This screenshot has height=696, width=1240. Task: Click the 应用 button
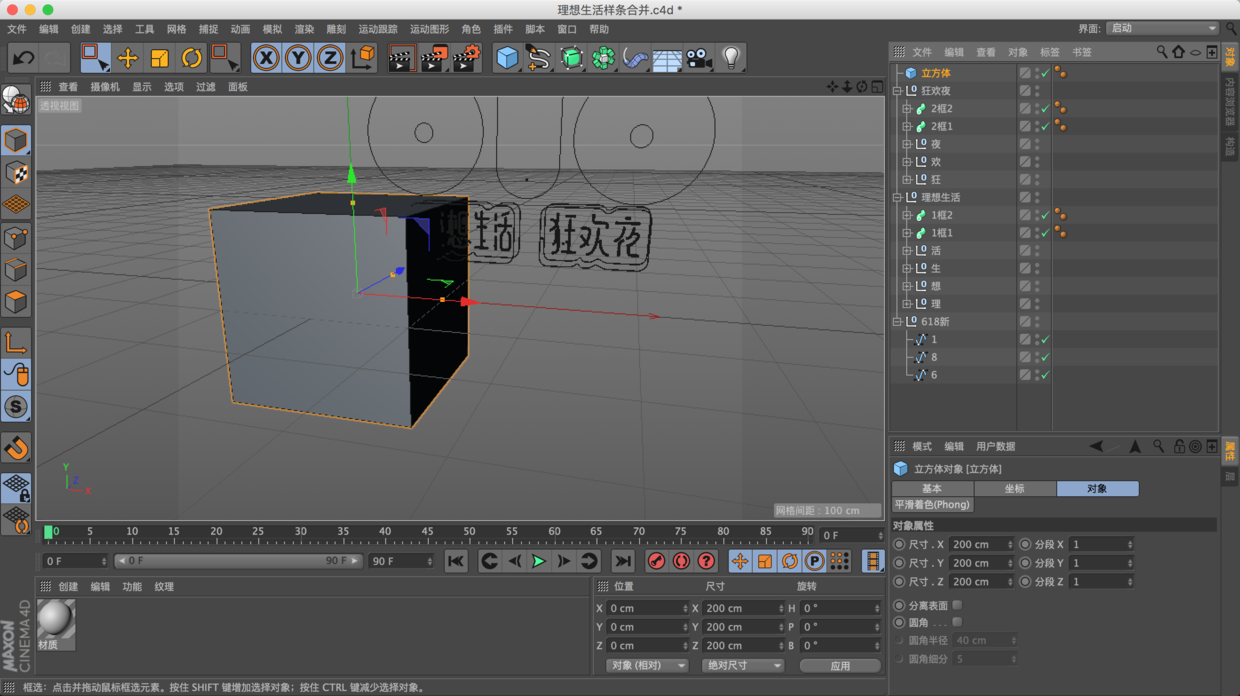(x=840, y=664)
